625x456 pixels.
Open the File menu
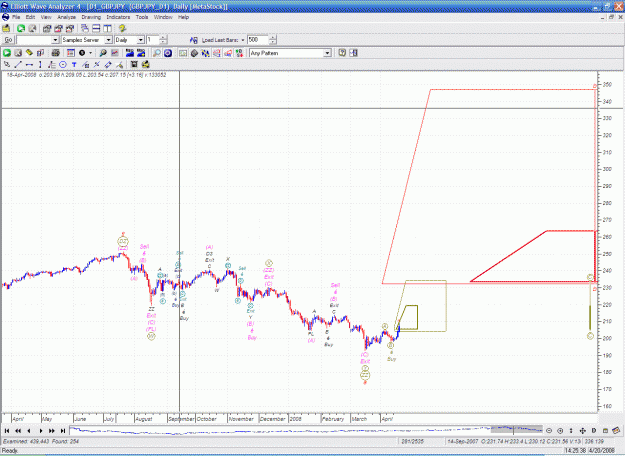(x=16, y=17)
